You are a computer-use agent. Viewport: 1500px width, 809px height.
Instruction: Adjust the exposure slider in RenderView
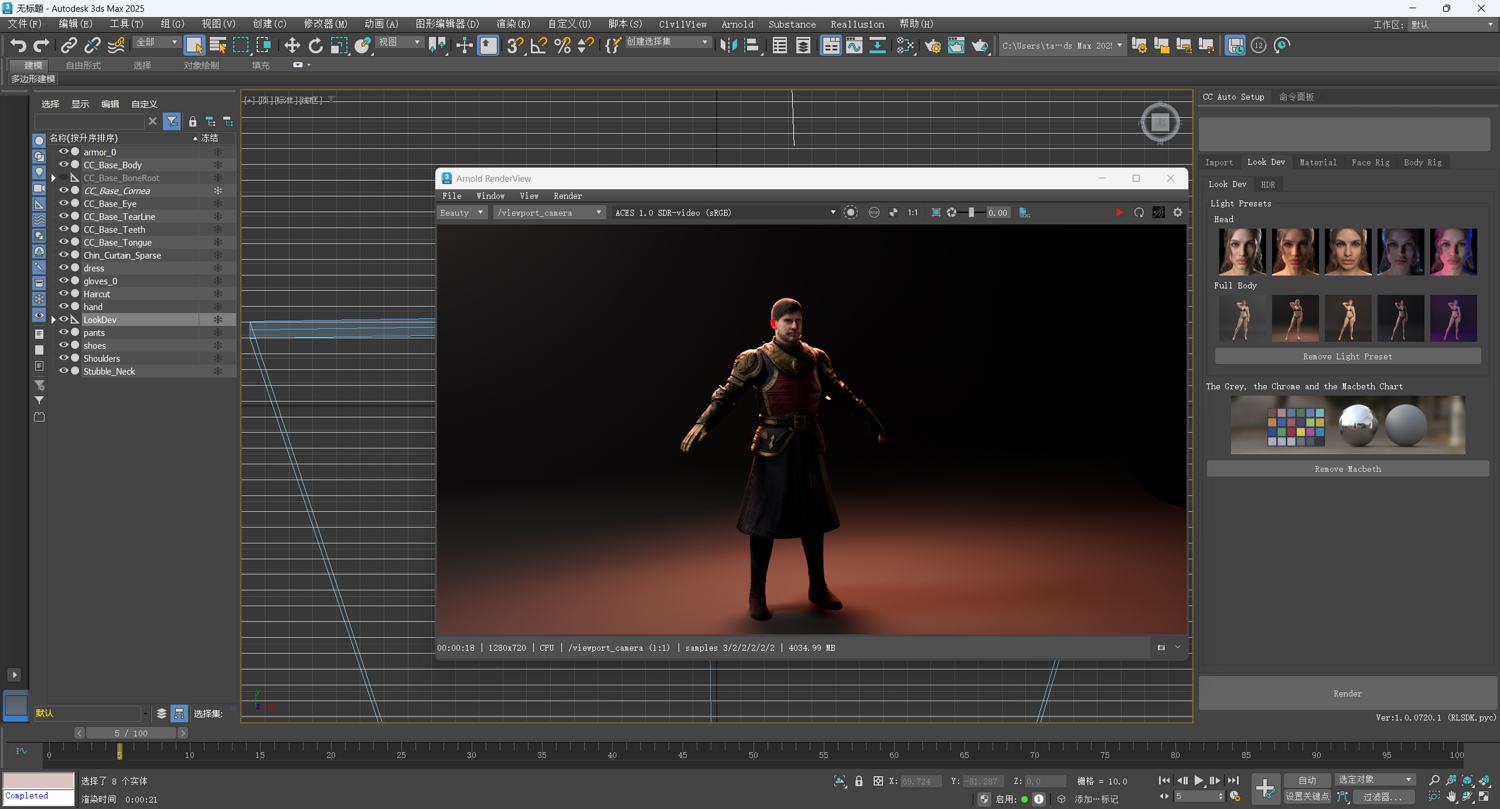[x=971, y=213]
